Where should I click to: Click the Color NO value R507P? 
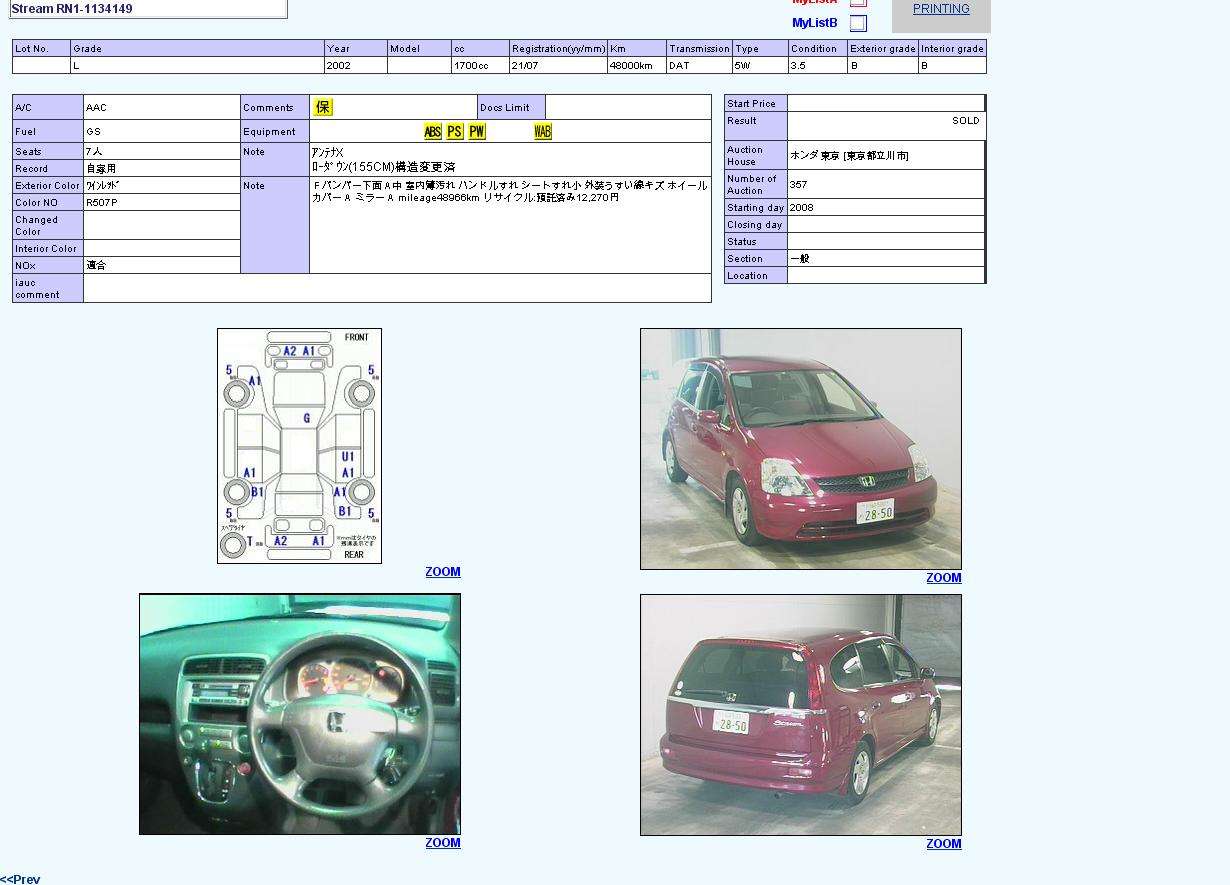[x=101, y=203]
